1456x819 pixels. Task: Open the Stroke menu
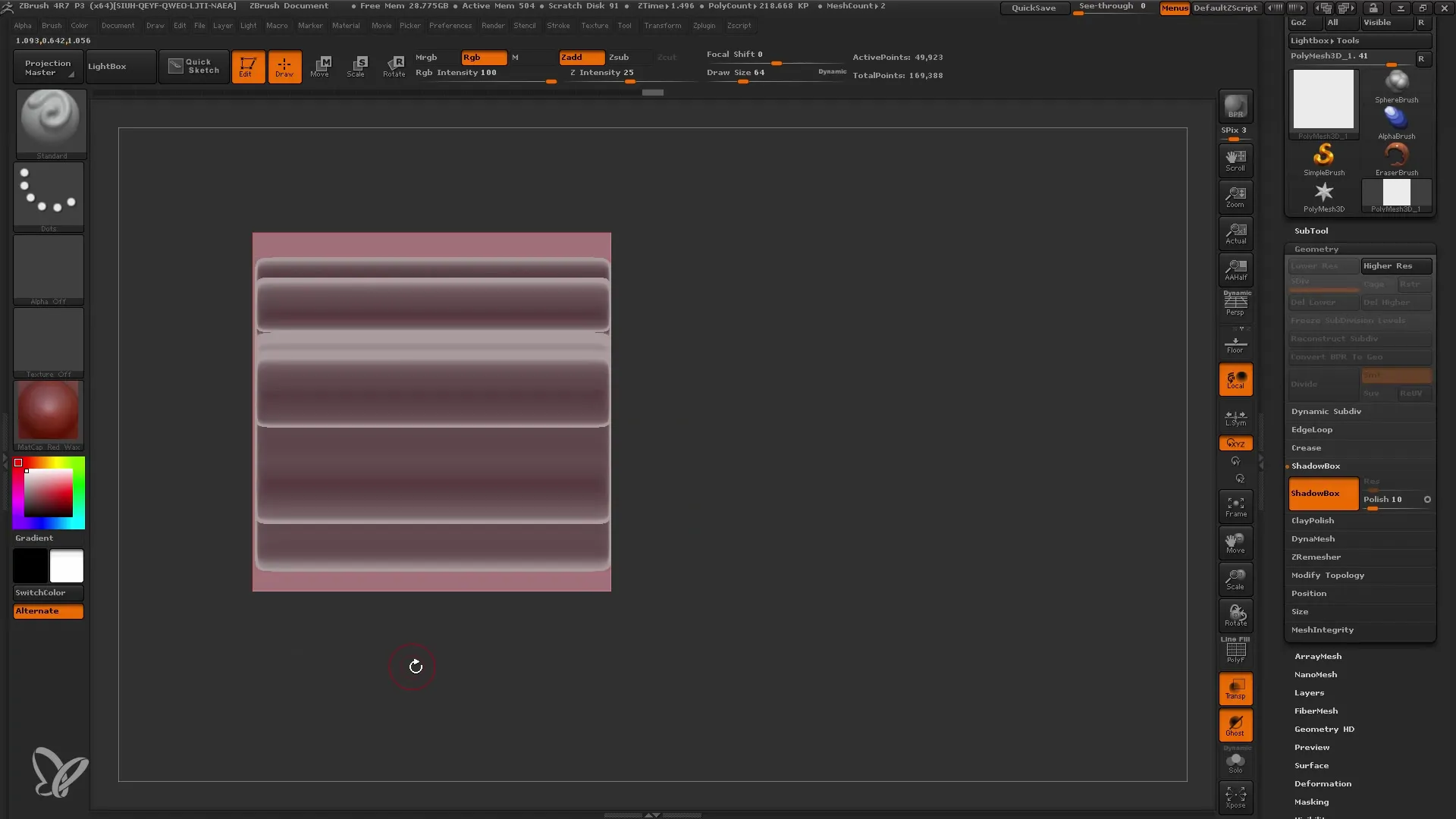pyautogui.click(x=558, y=25)
